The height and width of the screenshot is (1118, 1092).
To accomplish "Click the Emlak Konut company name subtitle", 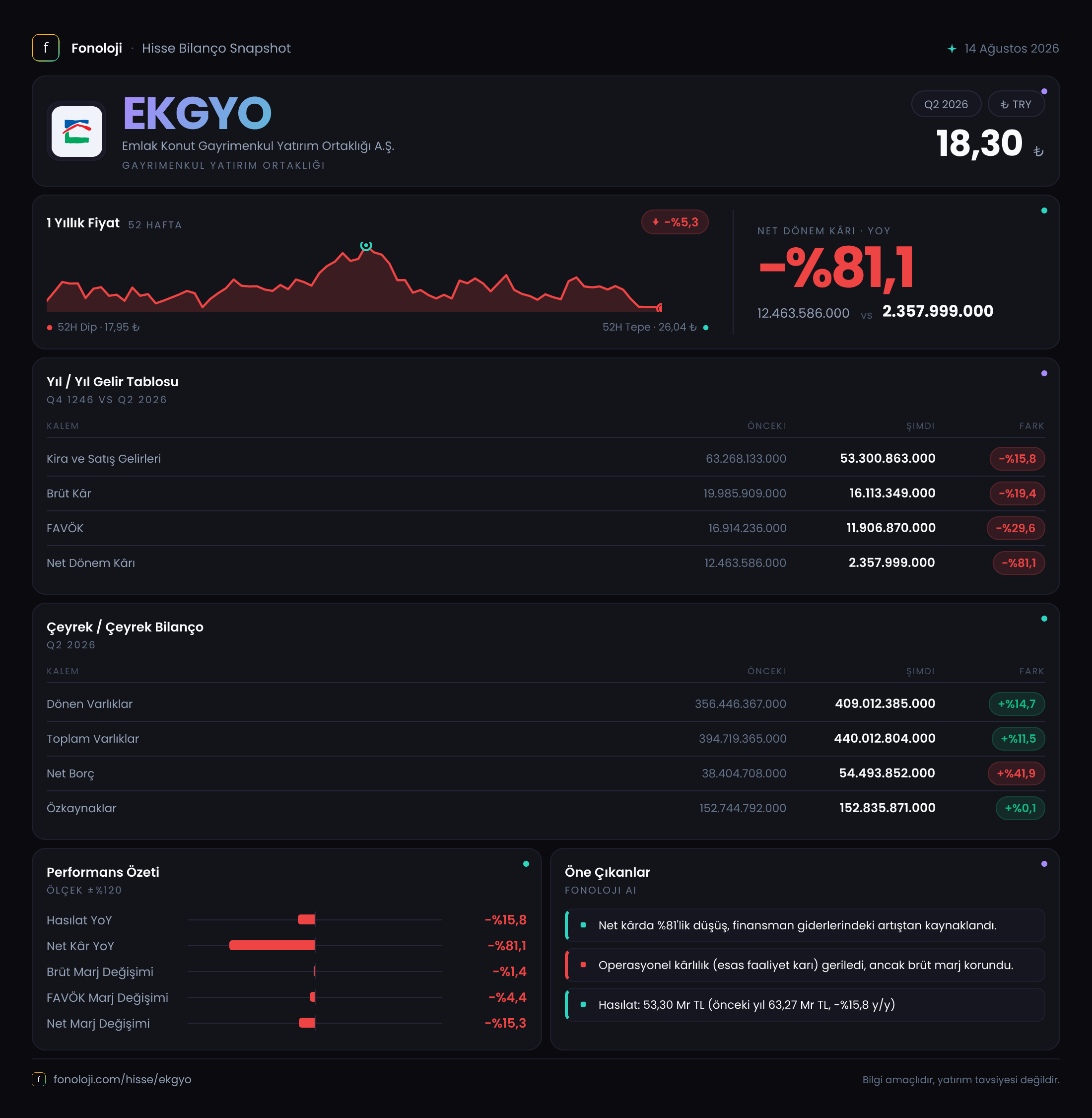I will pos(258,145).
